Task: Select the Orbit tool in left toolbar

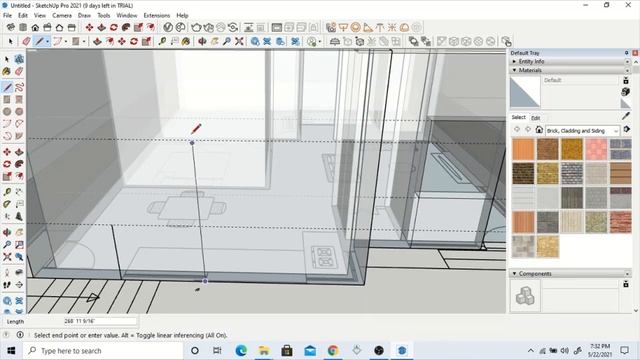Action: (7, 232)
